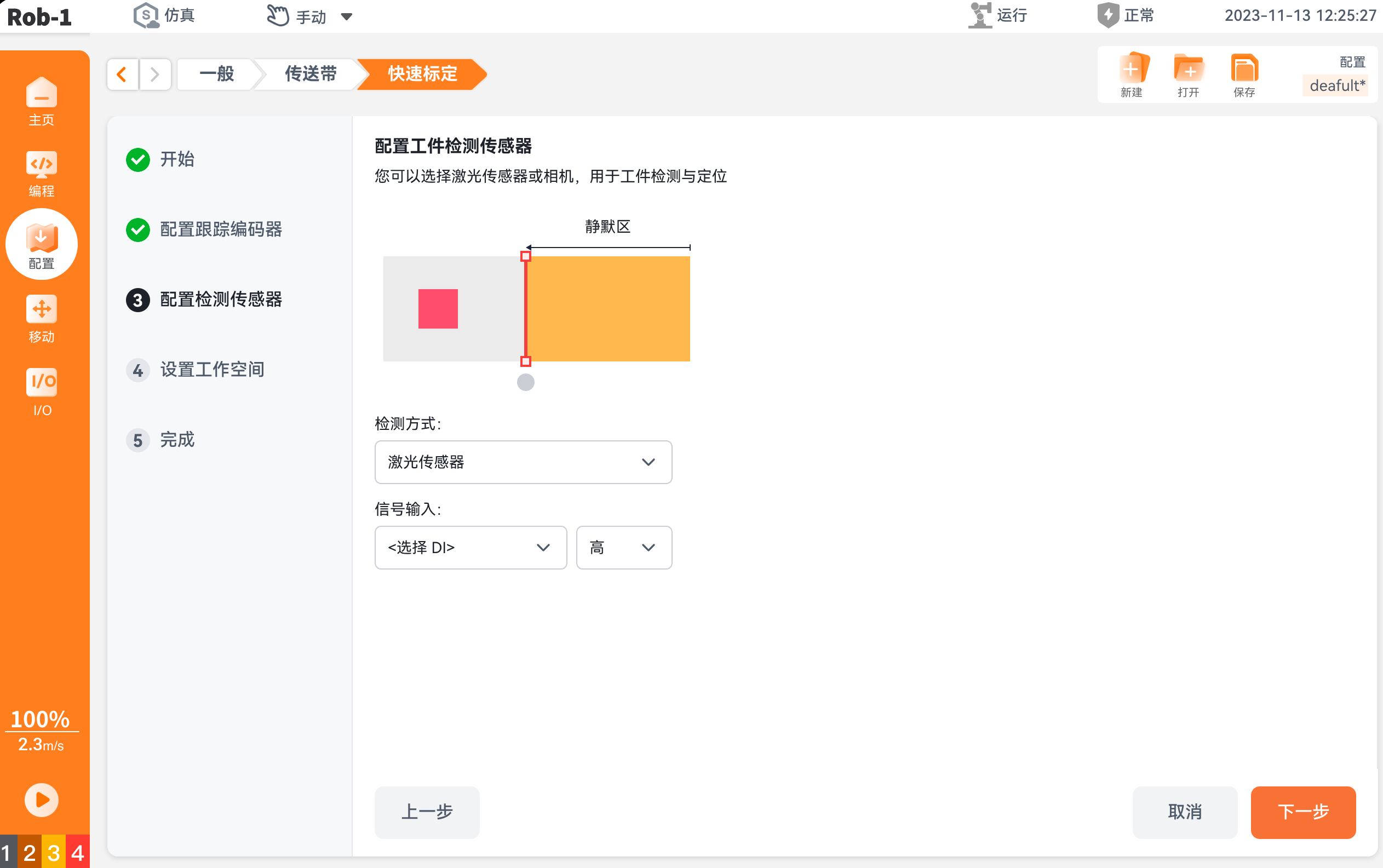
Task: Open the 高 signal level dropdown
Action: (624, 548)
